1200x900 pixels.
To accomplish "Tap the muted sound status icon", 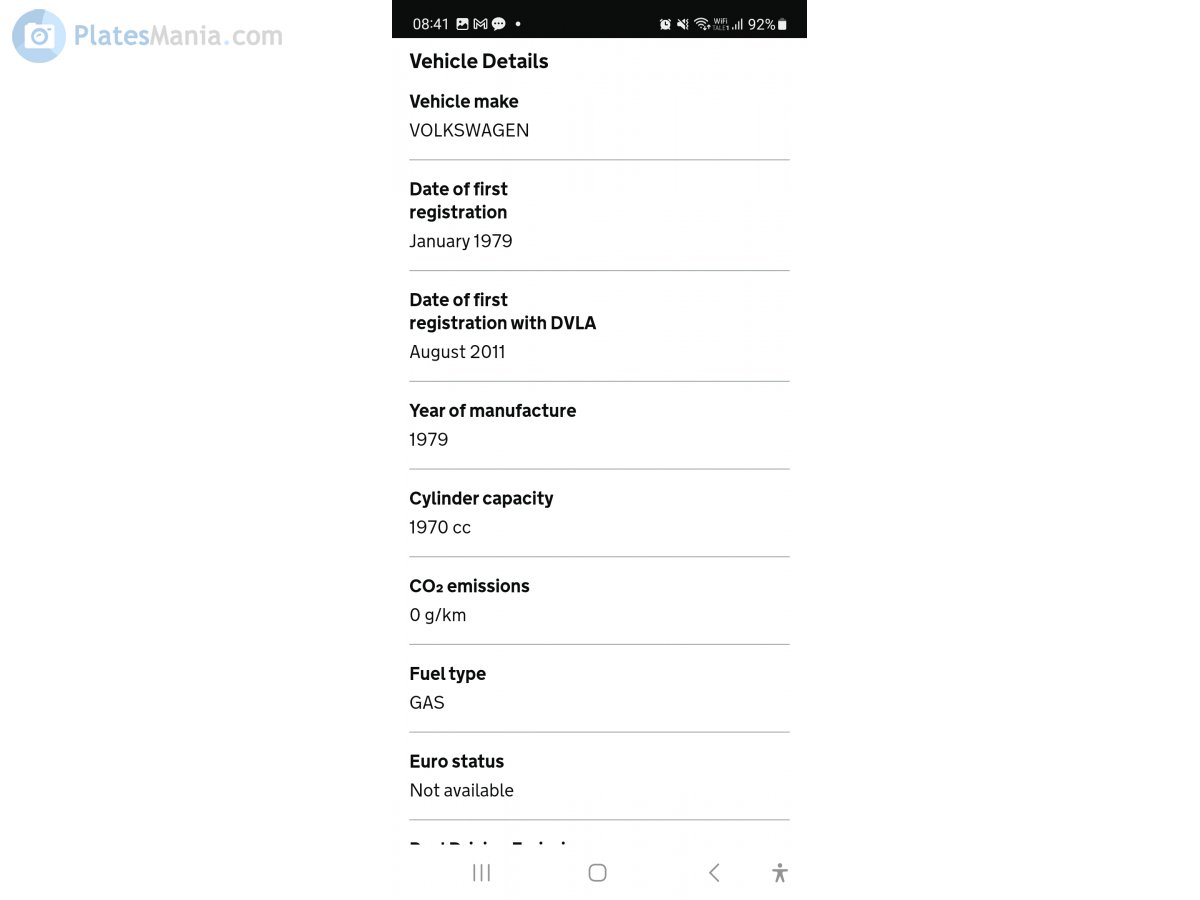I will [x=683, y=24].
